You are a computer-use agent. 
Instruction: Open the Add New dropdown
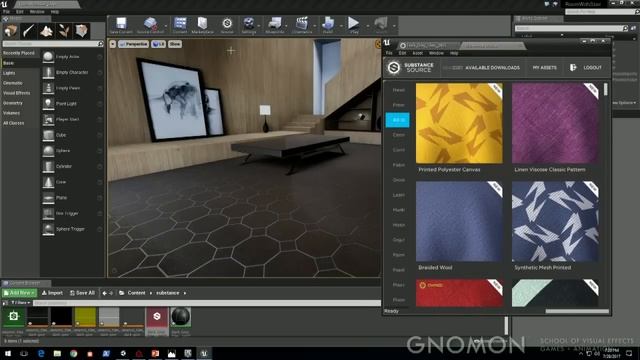[x=19, y=293]
